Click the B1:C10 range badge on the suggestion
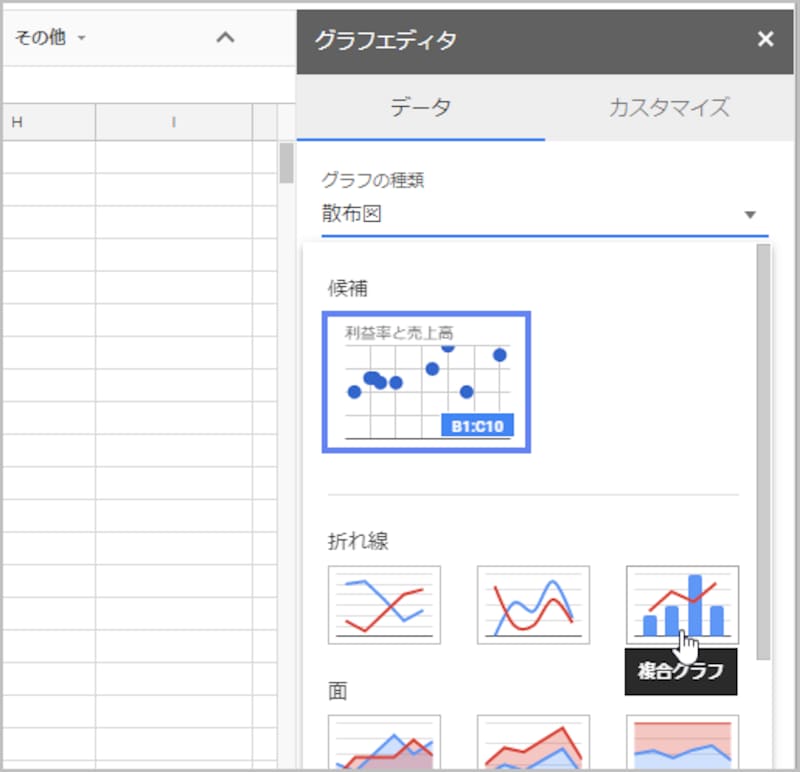Image resolution: width=800 pixels, height=772 pixels. pyautogui.click(x=479, y=425)
